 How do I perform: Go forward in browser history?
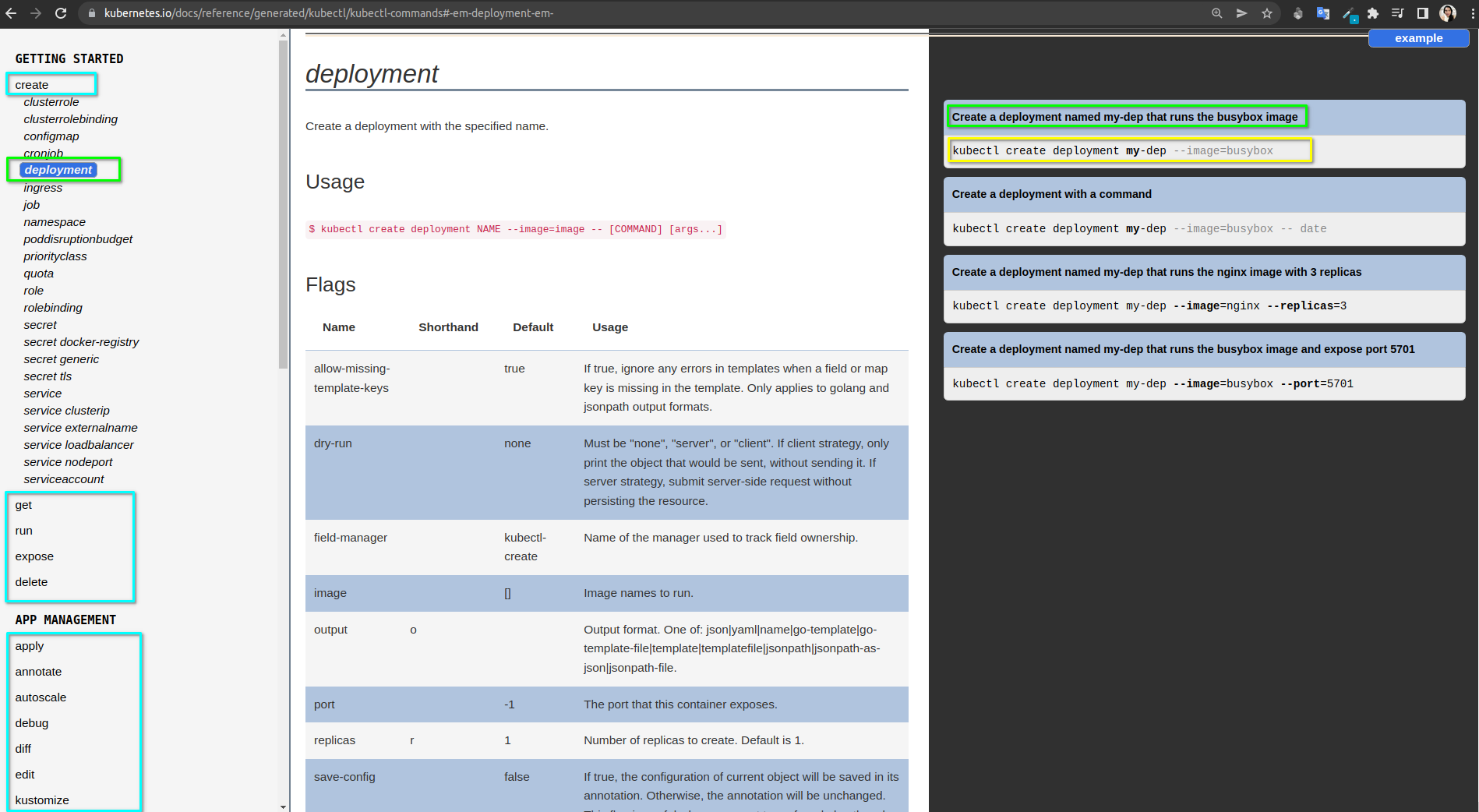pos(36,13)
